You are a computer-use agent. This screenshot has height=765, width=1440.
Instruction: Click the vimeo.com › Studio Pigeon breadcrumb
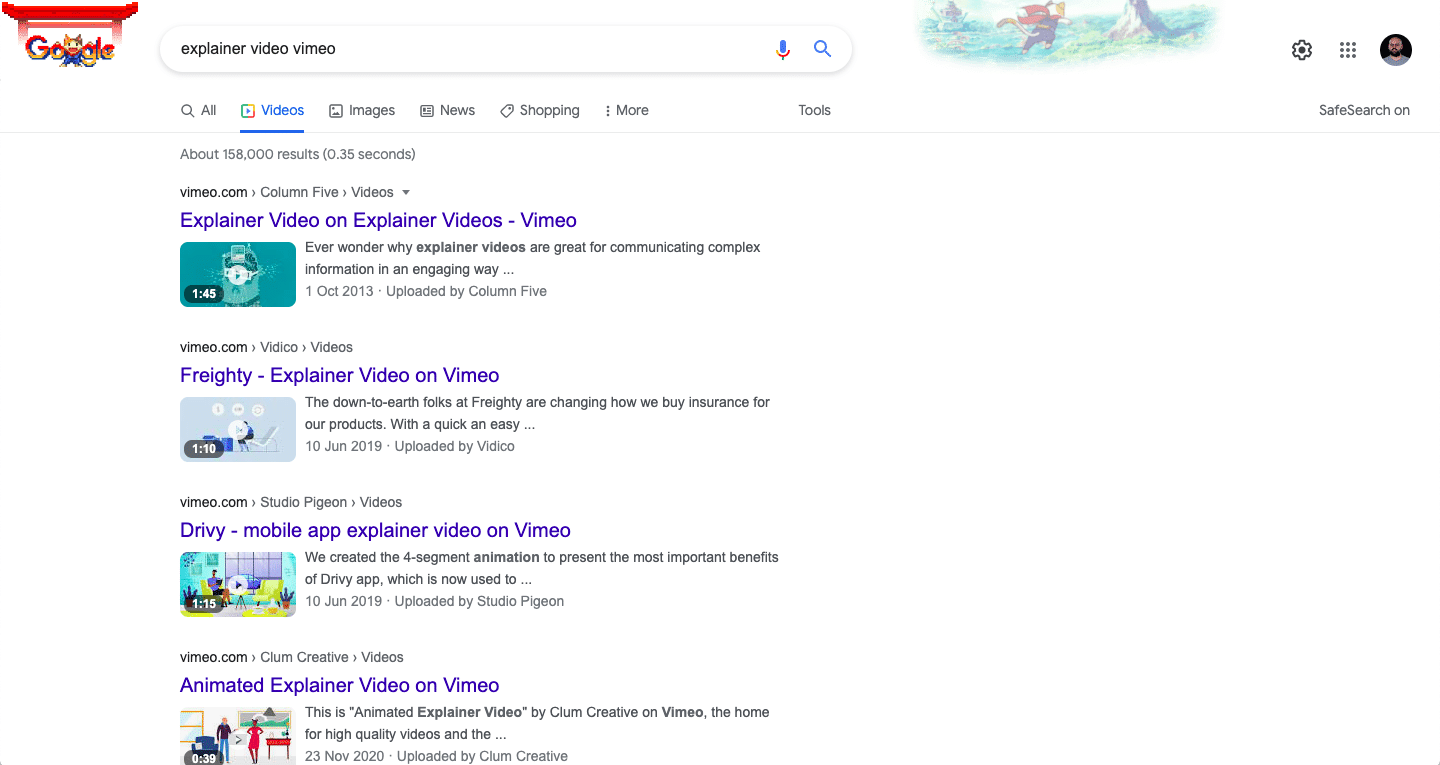(291, 502)
